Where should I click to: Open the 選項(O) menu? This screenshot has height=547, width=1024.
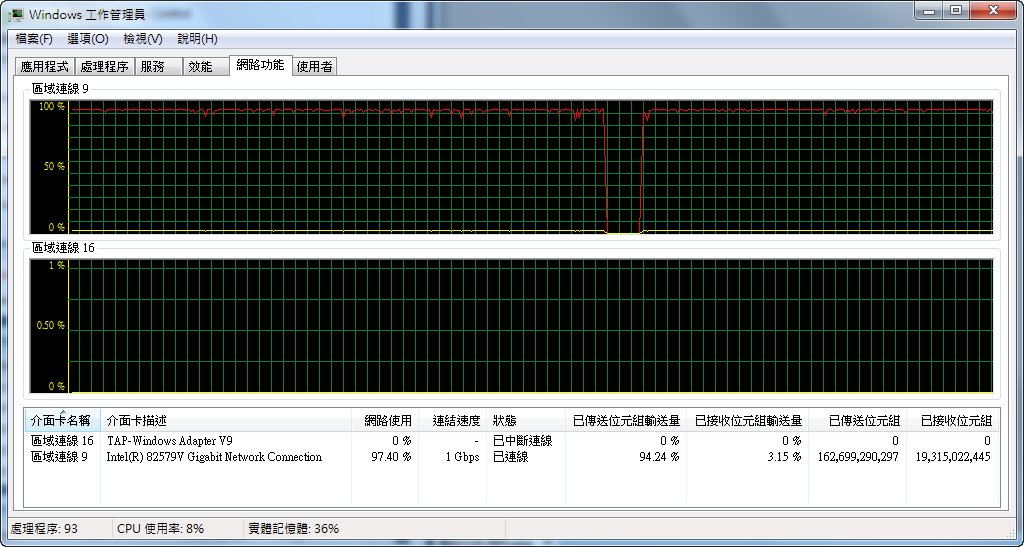coord(87,39)
